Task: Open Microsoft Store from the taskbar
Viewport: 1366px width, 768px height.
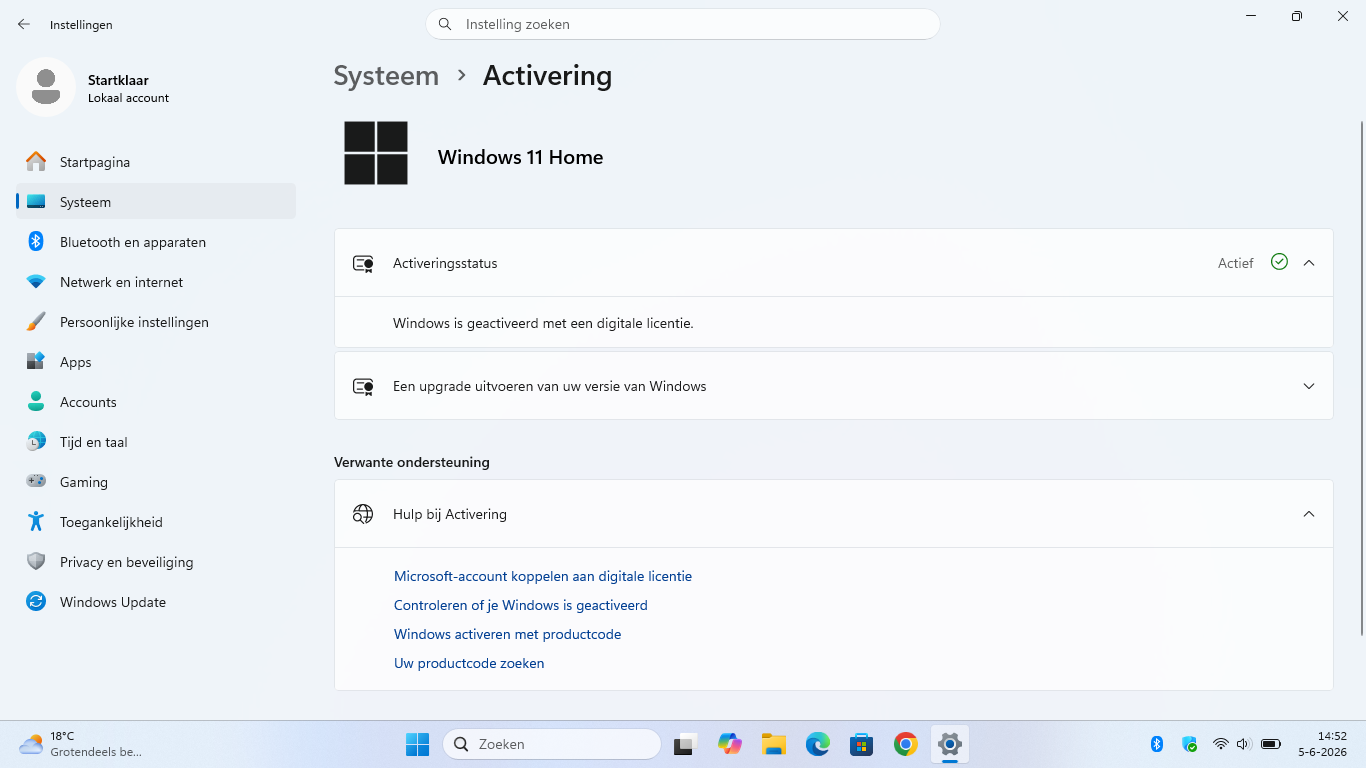Action: pyautogui.click(x=862, y=744)
